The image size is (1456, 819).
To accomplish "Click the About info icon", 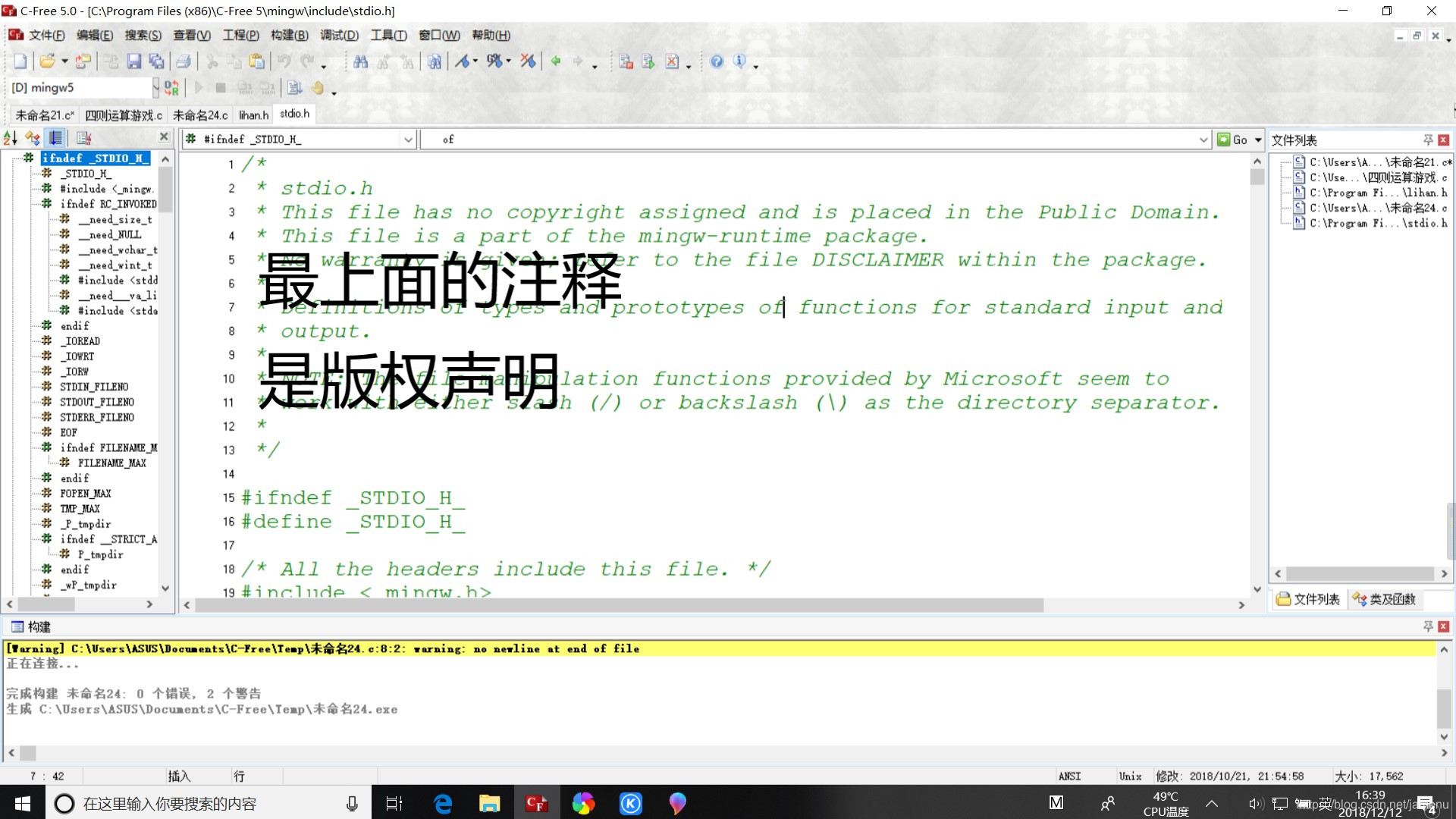I will (x=739, y=61).
